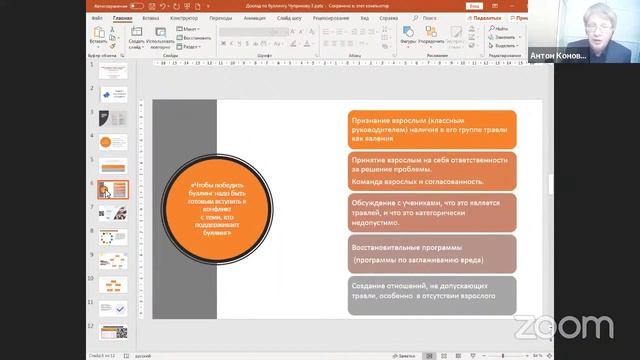
Task: Click the Save icon in quick access toolbar
Action: (152, 6)
